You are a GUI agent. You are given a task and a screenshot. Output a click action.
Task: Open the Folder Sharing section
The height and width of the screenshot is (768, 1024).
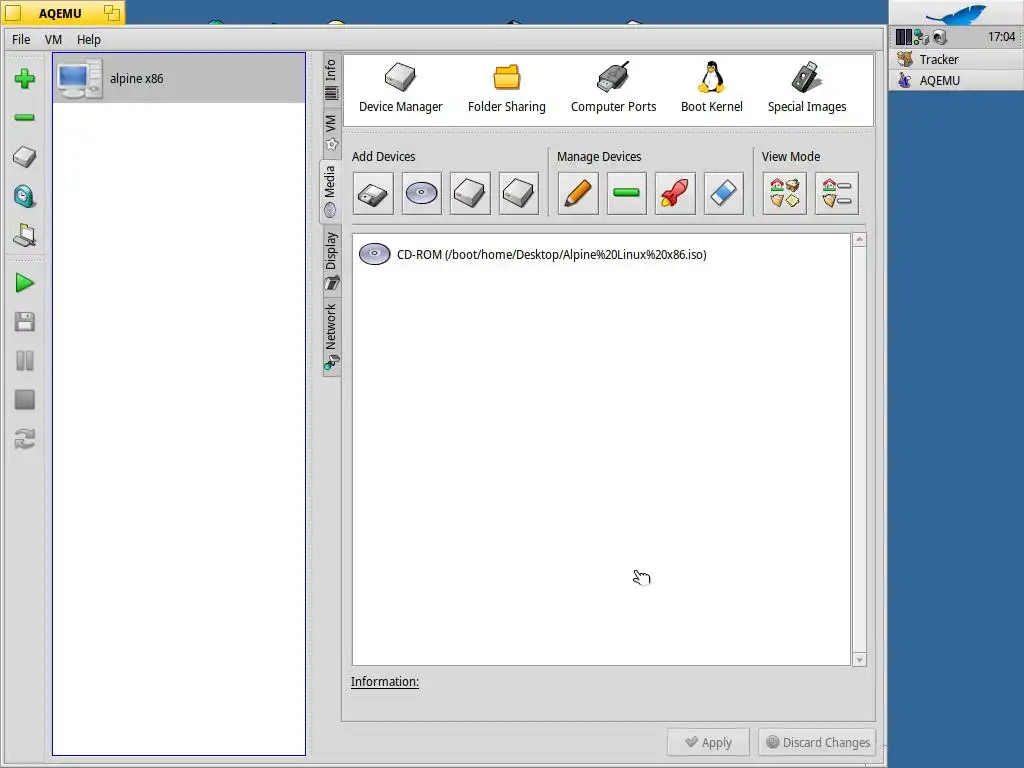click(507, 88)
